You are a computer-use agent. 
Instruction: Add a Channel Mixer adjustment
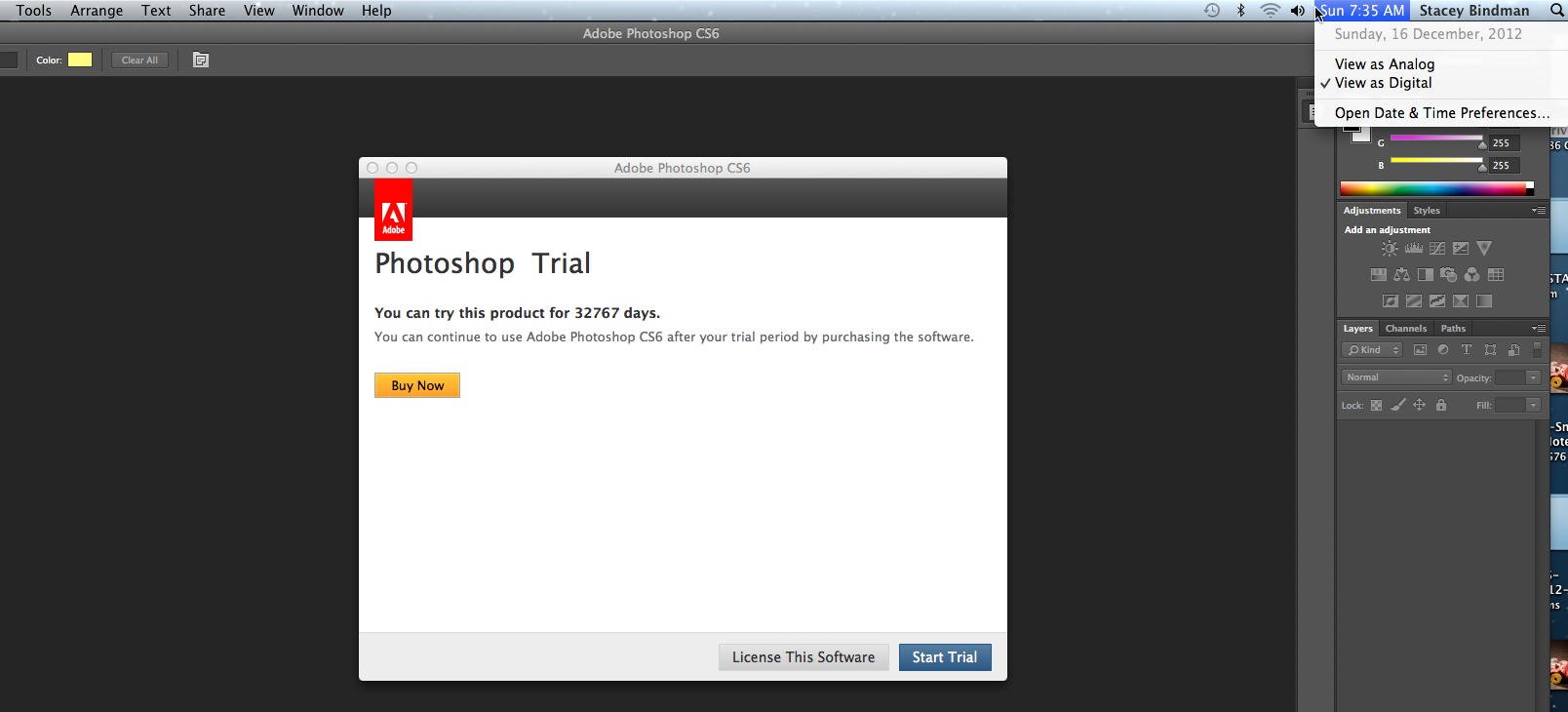pyautogui.click(x=1472, y=275)
